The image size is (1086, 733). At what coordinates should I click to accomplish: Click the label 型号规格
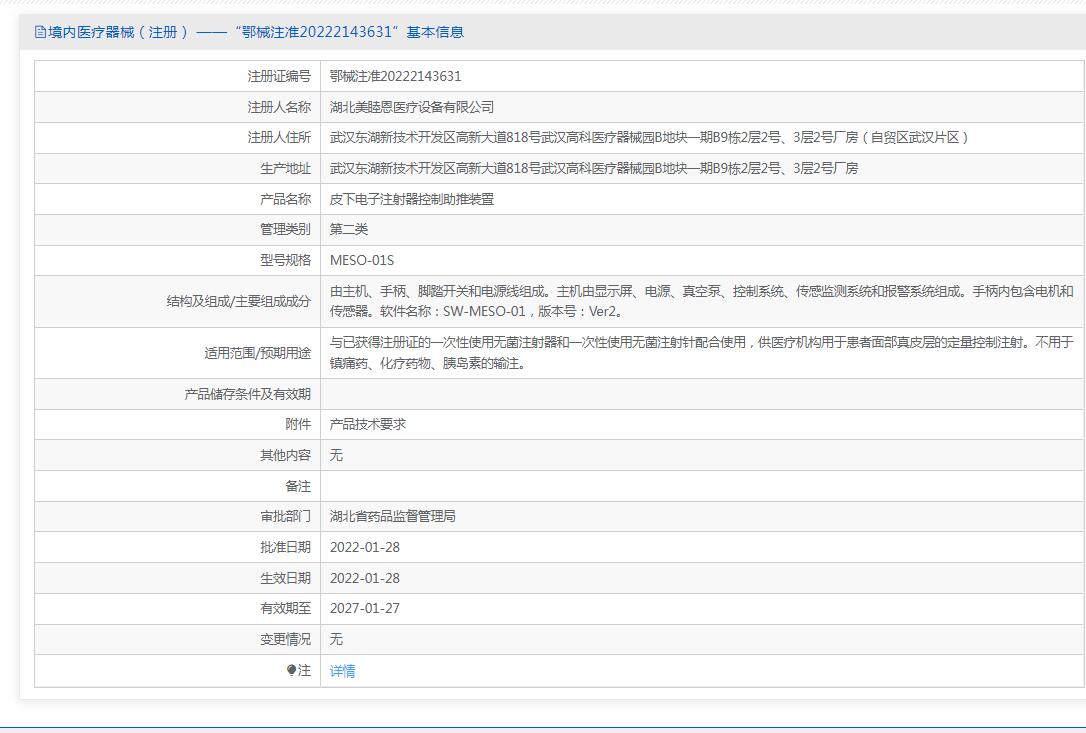(285, 260)
